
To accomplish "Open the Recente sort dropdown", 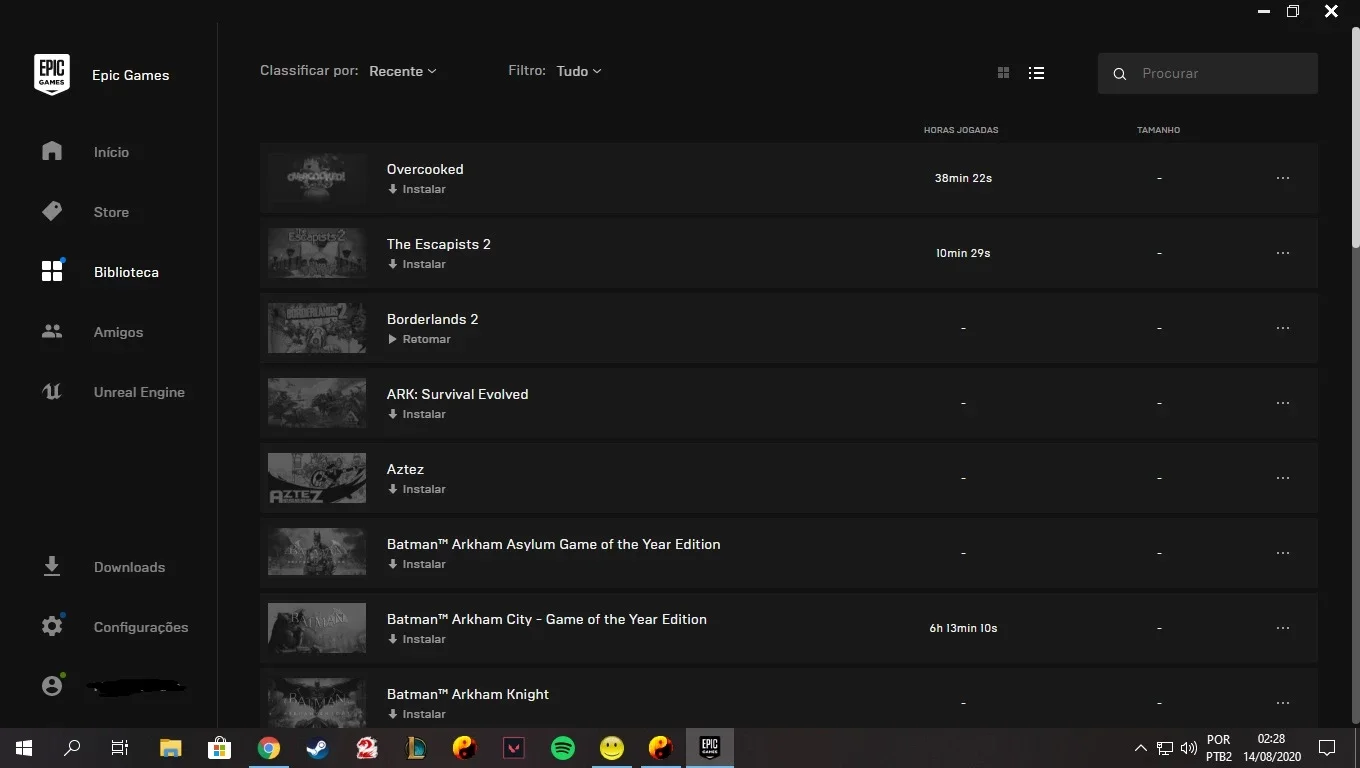I will point(402,71).
